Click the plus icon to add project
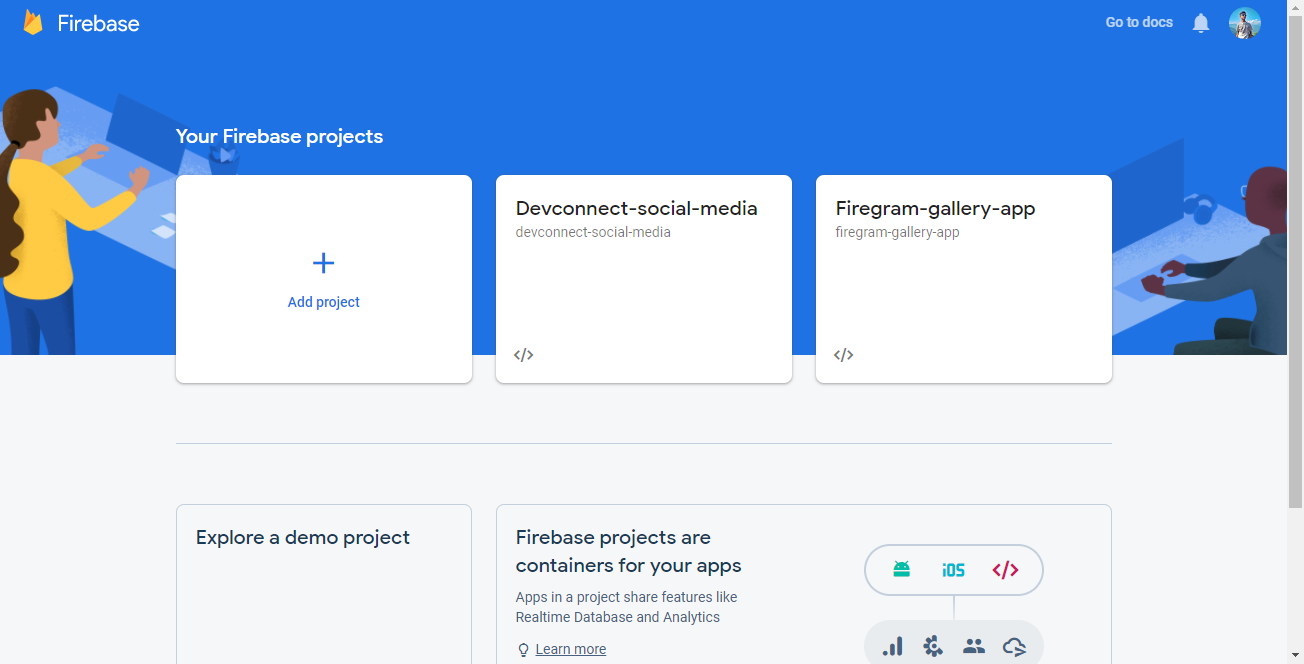This screenshot has width=1304, height=664. point(323,263)
